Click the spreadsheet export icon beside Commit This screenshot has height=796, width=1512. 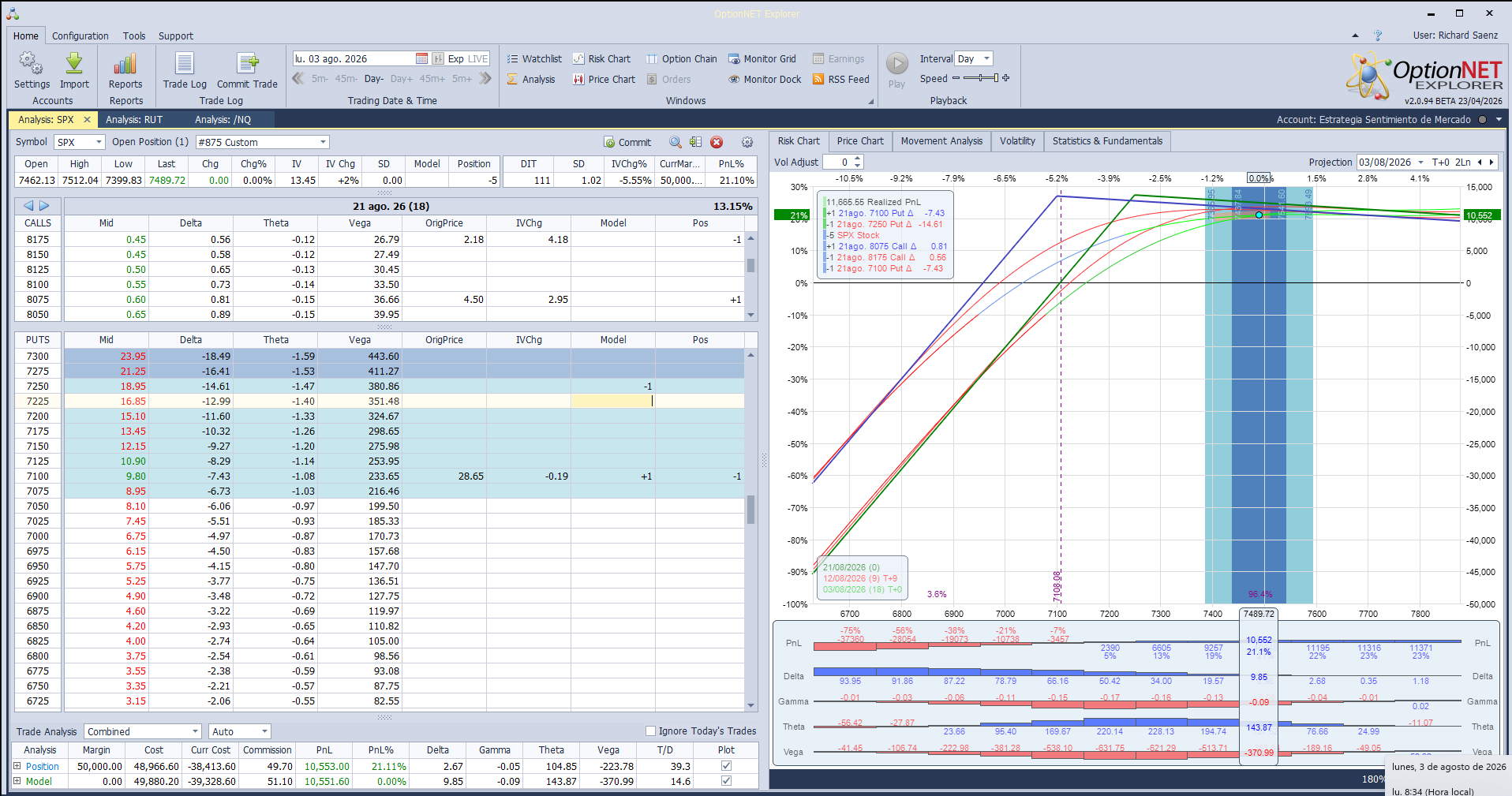pyautogui.click(x=695, y=142)
